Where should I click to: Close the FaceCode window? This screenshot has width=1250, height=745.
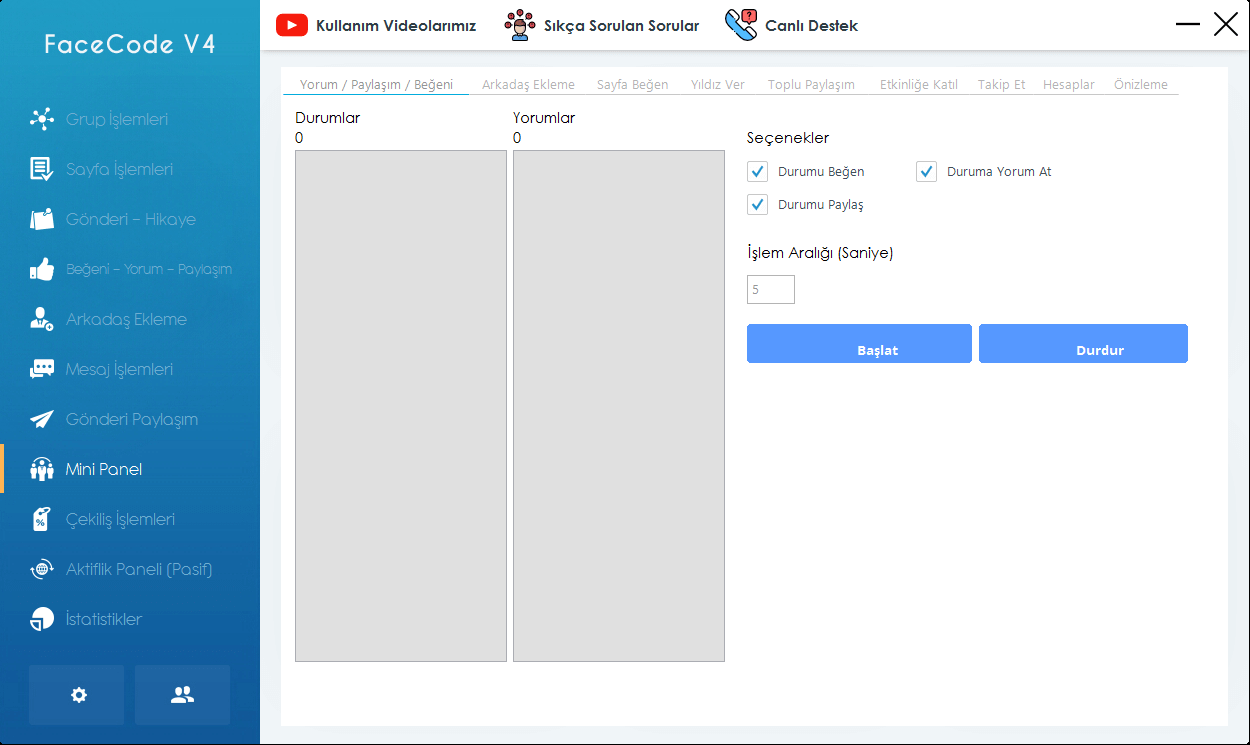point(1226,25)
